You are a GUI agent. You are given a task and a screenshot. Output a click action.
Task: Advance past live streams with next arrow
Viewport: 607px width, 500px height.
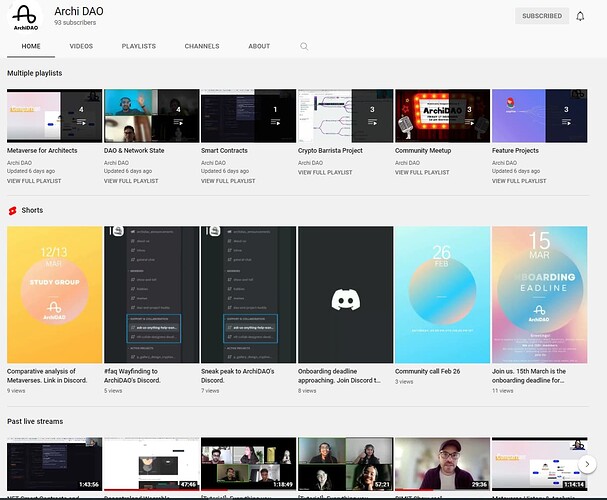coord(587,464)
